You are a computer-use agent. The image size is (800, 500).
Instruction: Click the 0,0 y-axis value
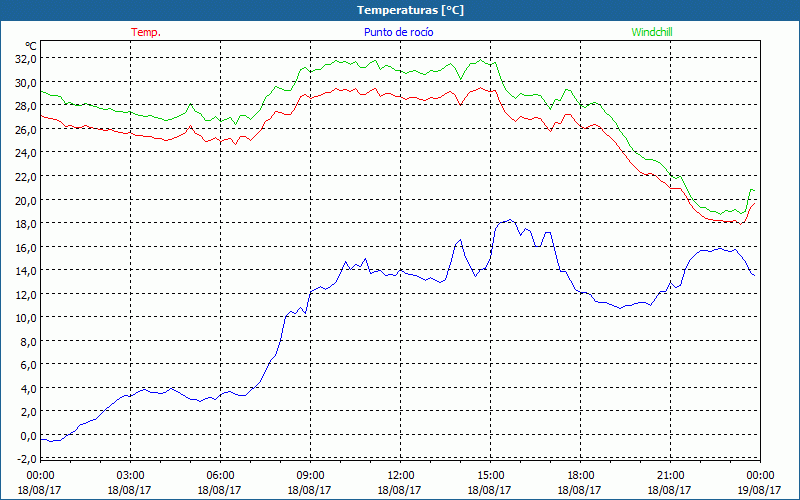tap(29, 436)
